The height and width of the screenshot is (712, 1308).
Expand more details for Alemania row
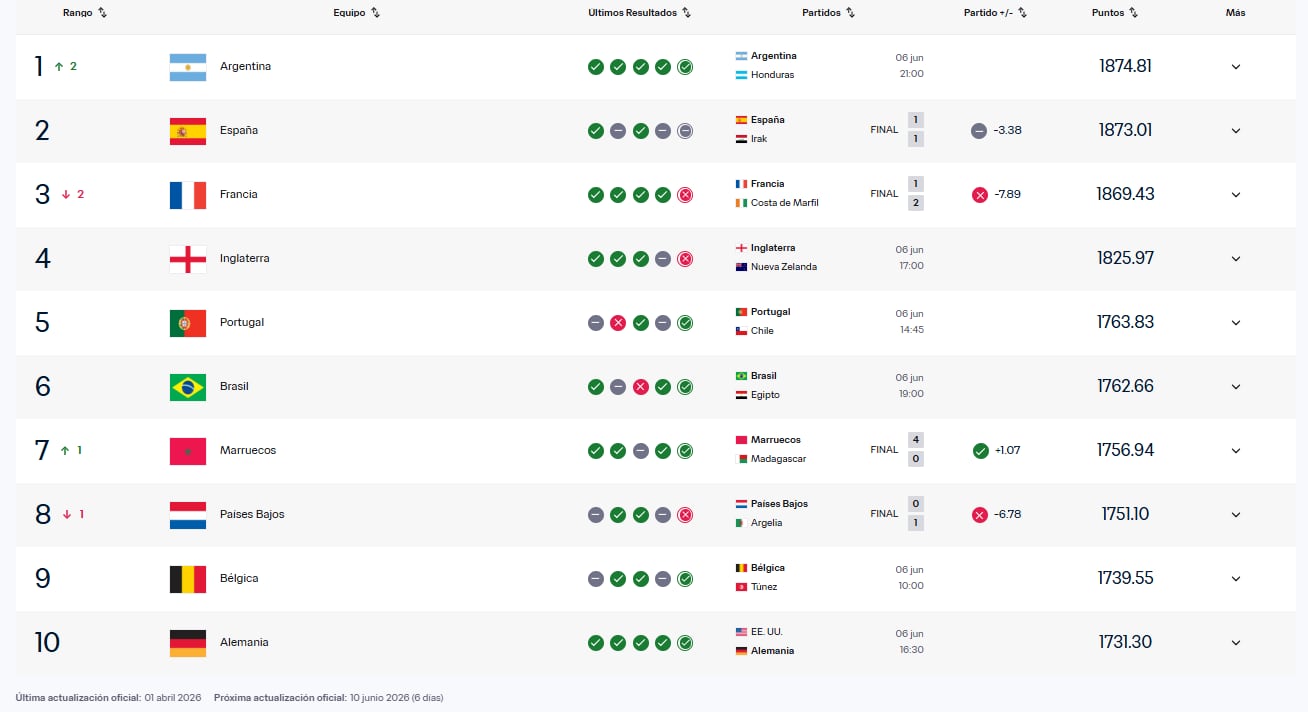point(1236,643)
